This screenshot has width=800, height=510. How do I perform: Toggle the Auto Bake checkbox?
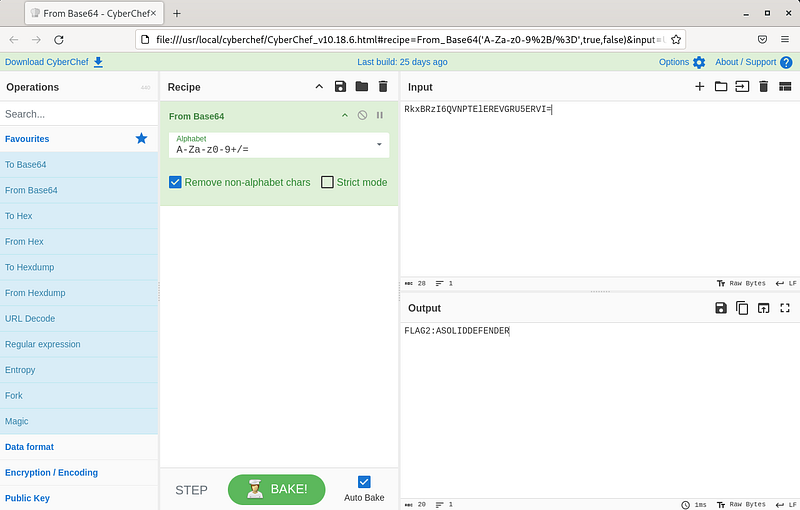tap(364, 481)
